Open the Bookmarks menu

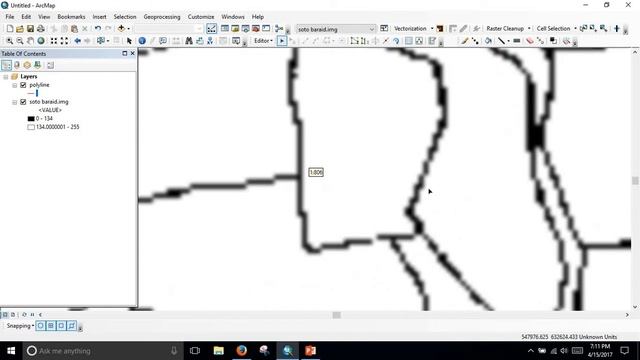click(x=71, y=17)
